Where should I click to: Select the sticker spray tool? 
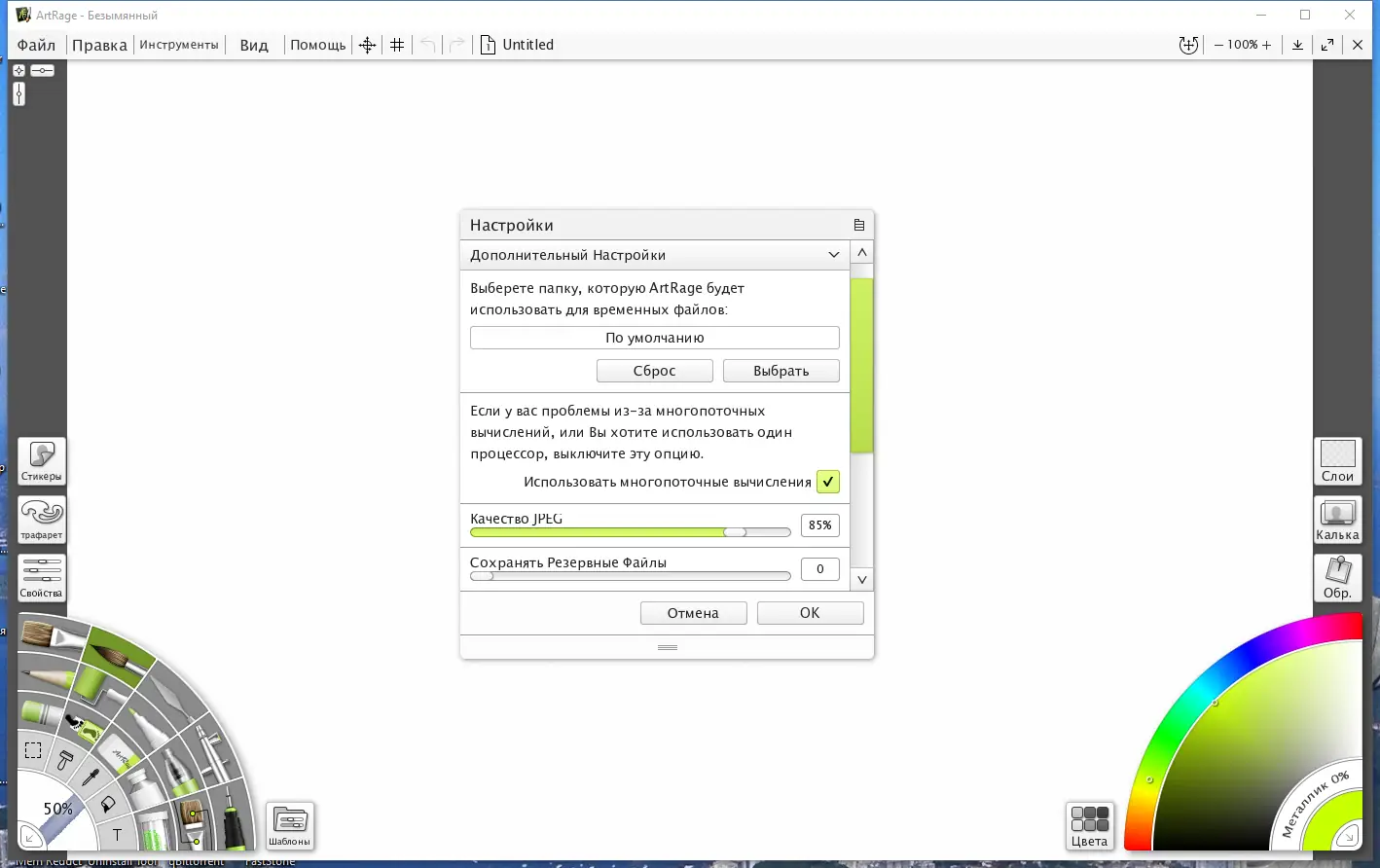(85, 727)
